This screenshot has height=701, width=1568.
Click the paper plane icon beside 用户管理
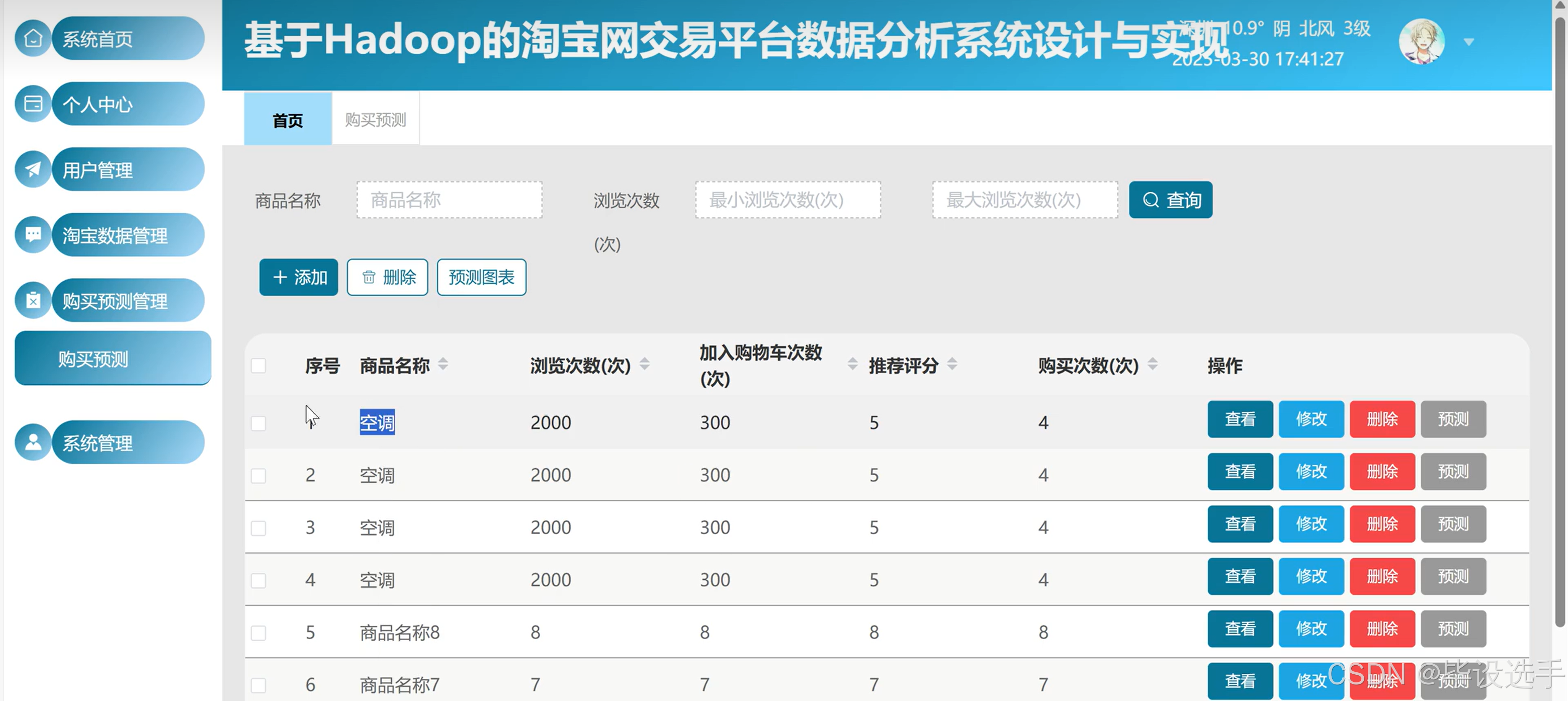[x=33, y=169]
